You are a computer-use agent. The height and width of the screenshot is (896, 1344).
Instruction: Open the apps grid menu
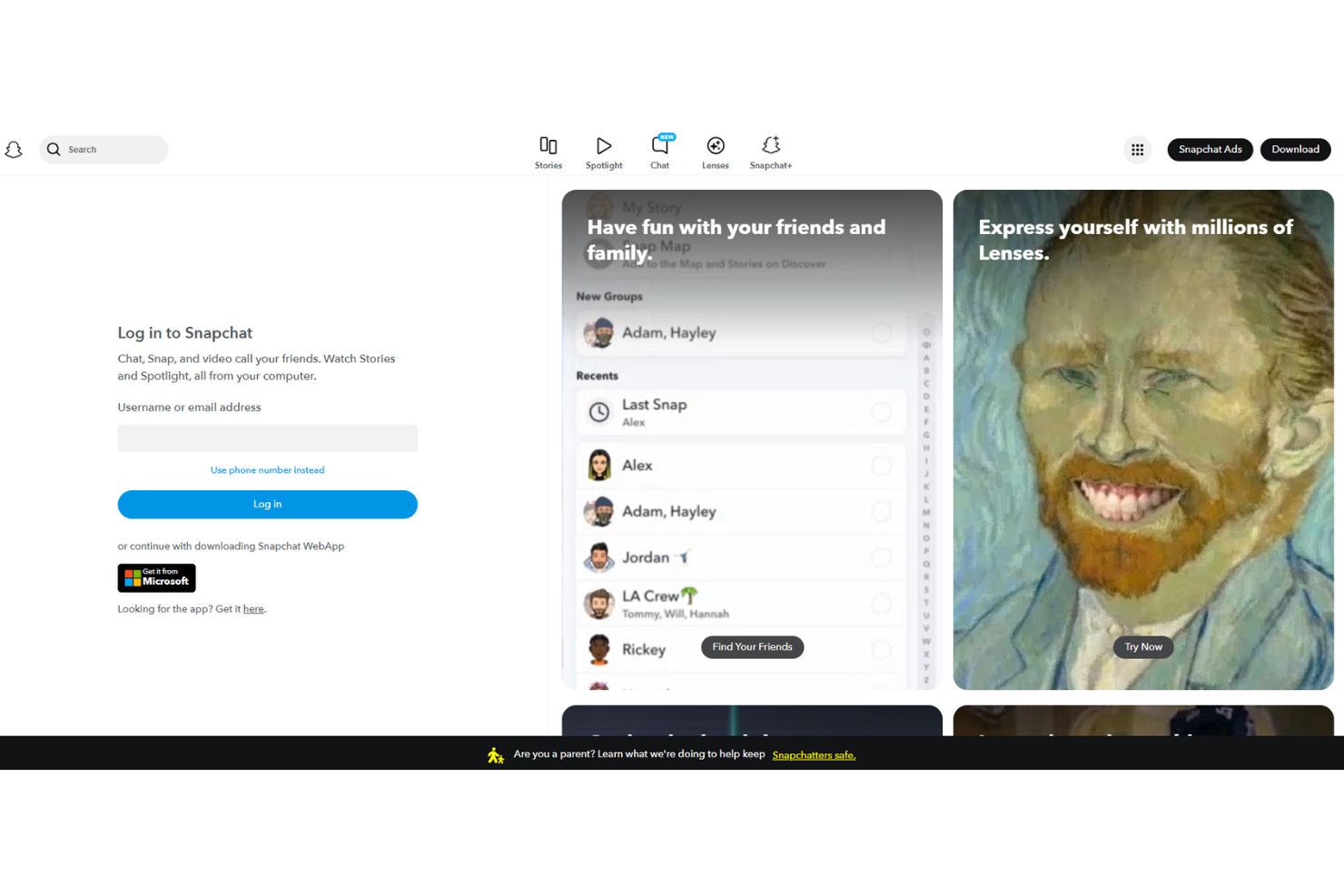coord(1137,149)
